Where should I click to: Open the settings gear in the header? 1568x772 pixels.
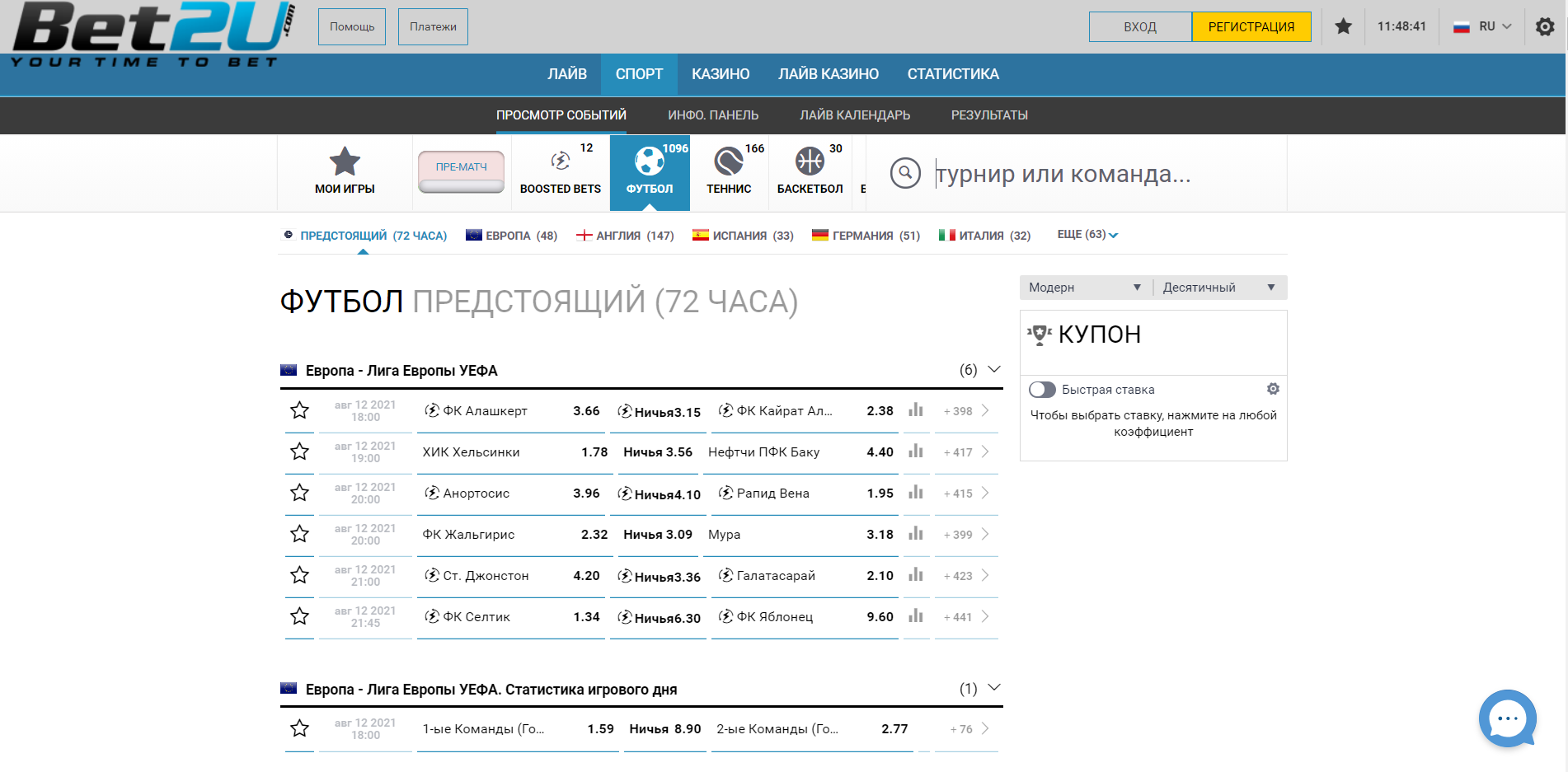[1545, 26]
